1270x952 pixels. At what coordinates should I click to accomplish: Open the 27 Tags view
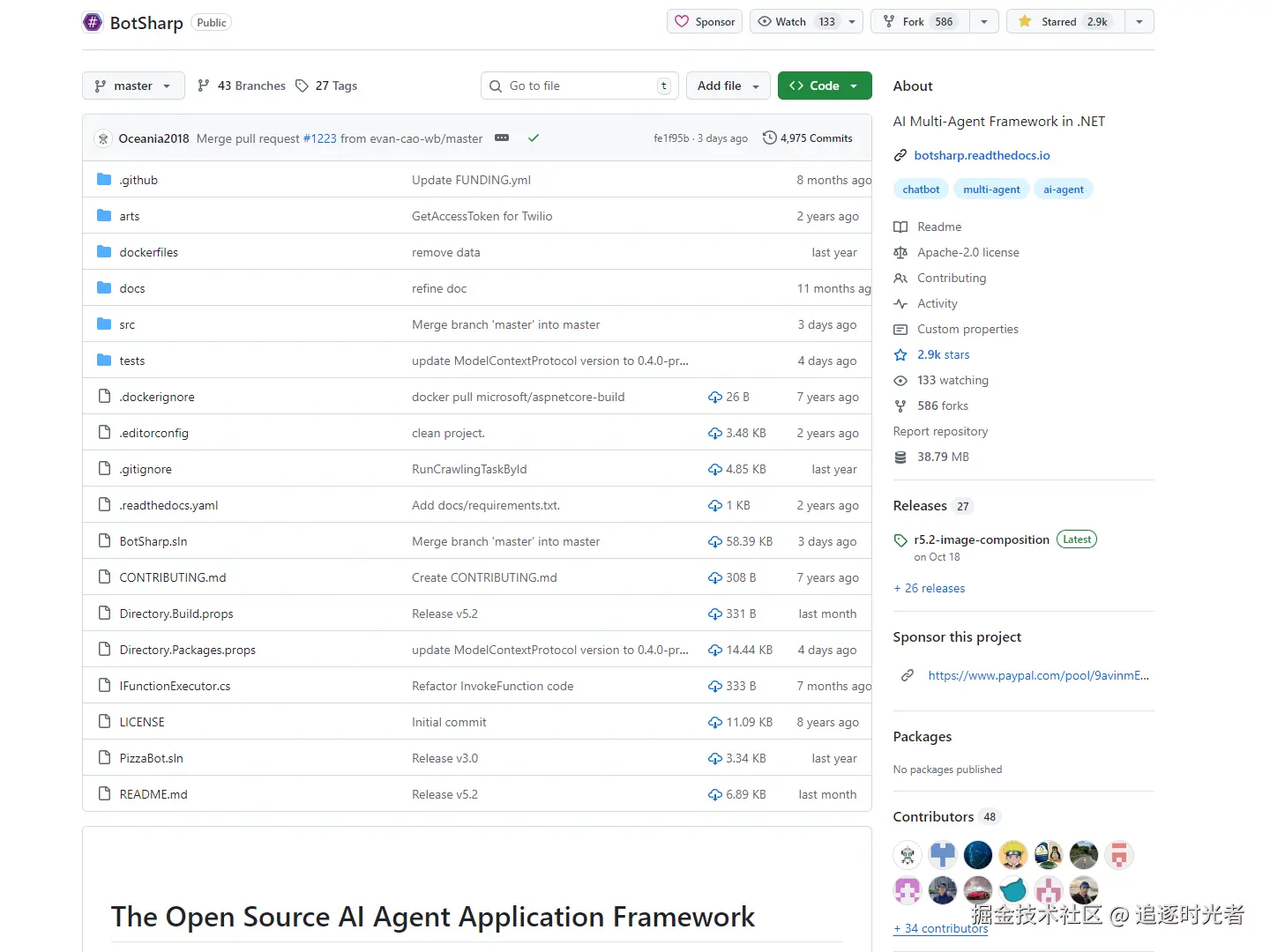326,86
